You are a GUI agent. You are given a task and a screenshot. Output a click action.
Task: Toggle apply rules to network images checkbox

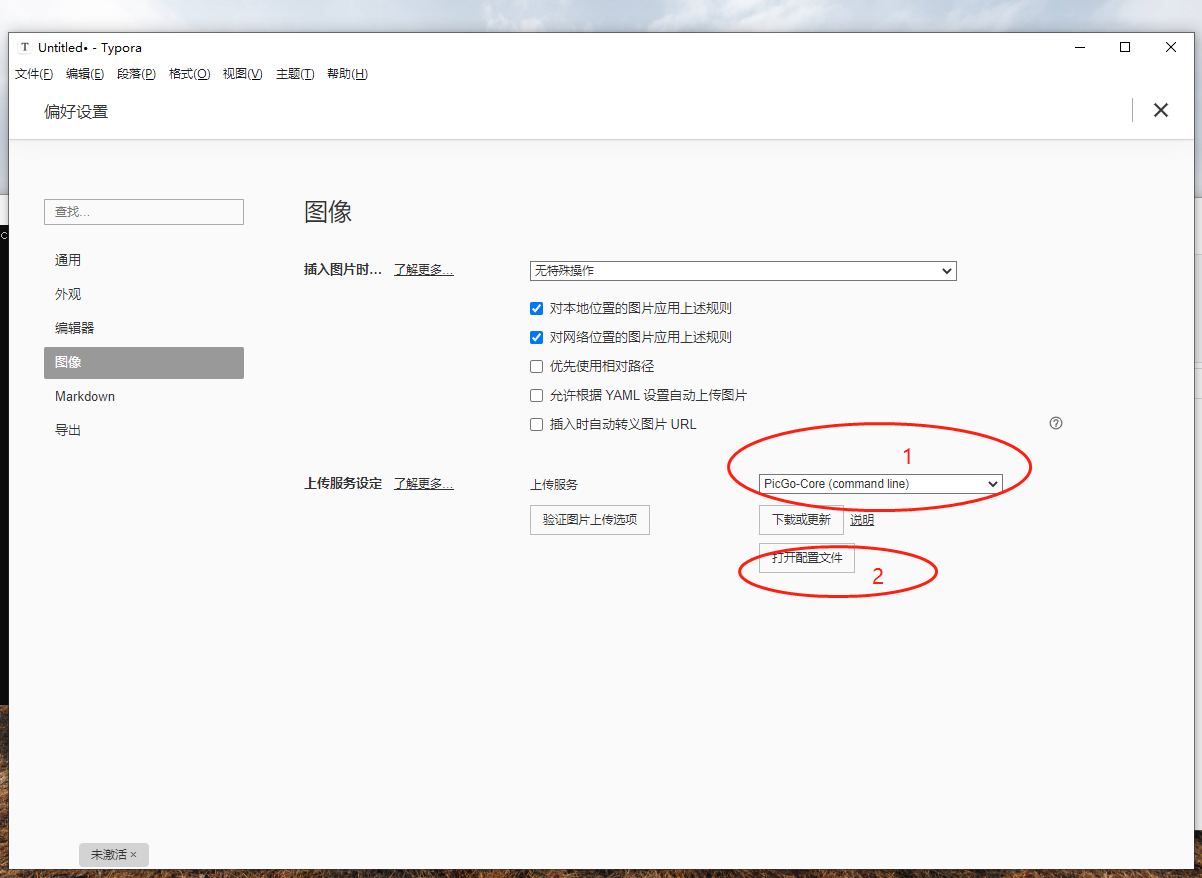coord(536,337)
